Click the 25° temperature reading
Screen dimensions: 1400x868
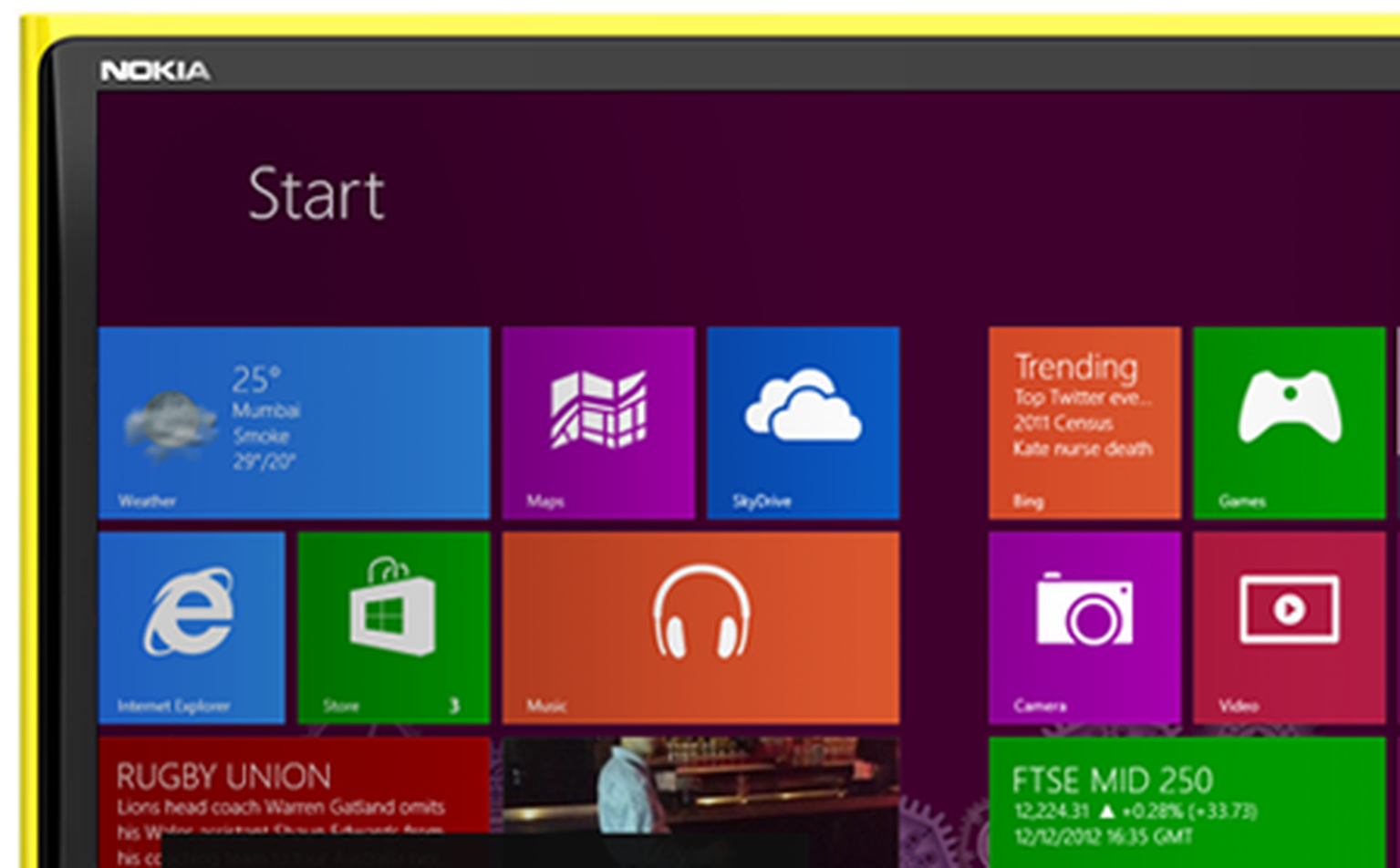coord(256,379)
